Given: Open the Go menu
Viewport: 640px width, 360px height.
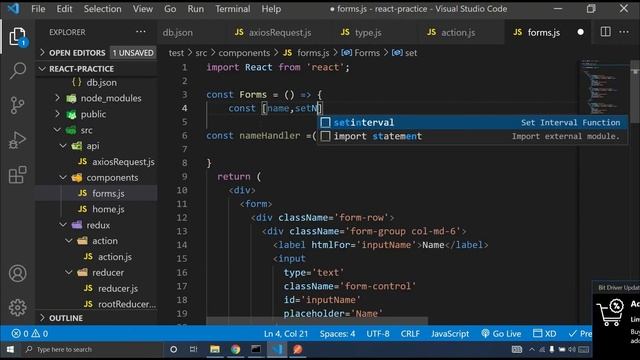Looking at the screenshot, I should 170,9.
